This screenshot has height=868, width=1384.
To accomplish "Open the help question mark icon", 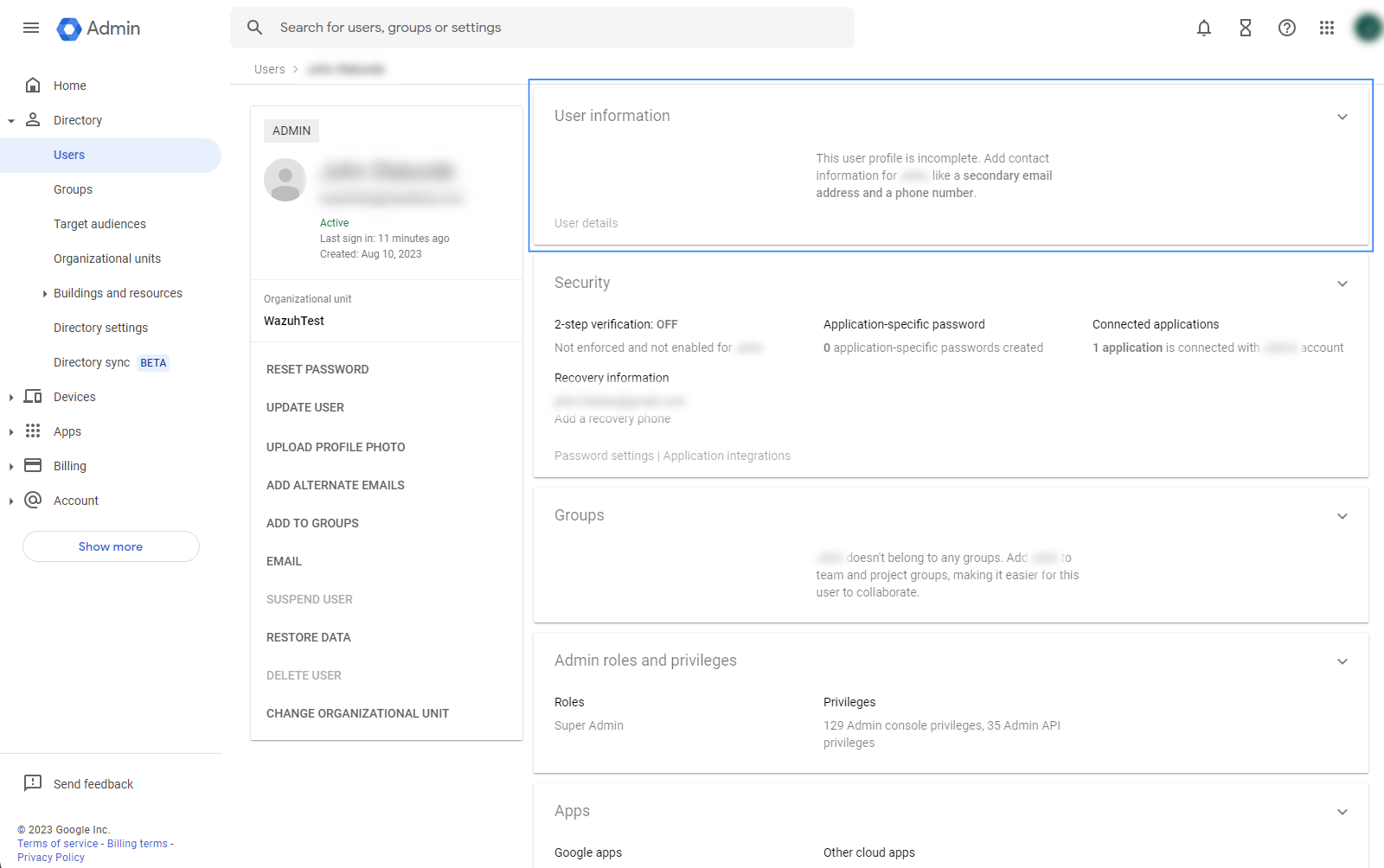I will (x=1286, y=28).
